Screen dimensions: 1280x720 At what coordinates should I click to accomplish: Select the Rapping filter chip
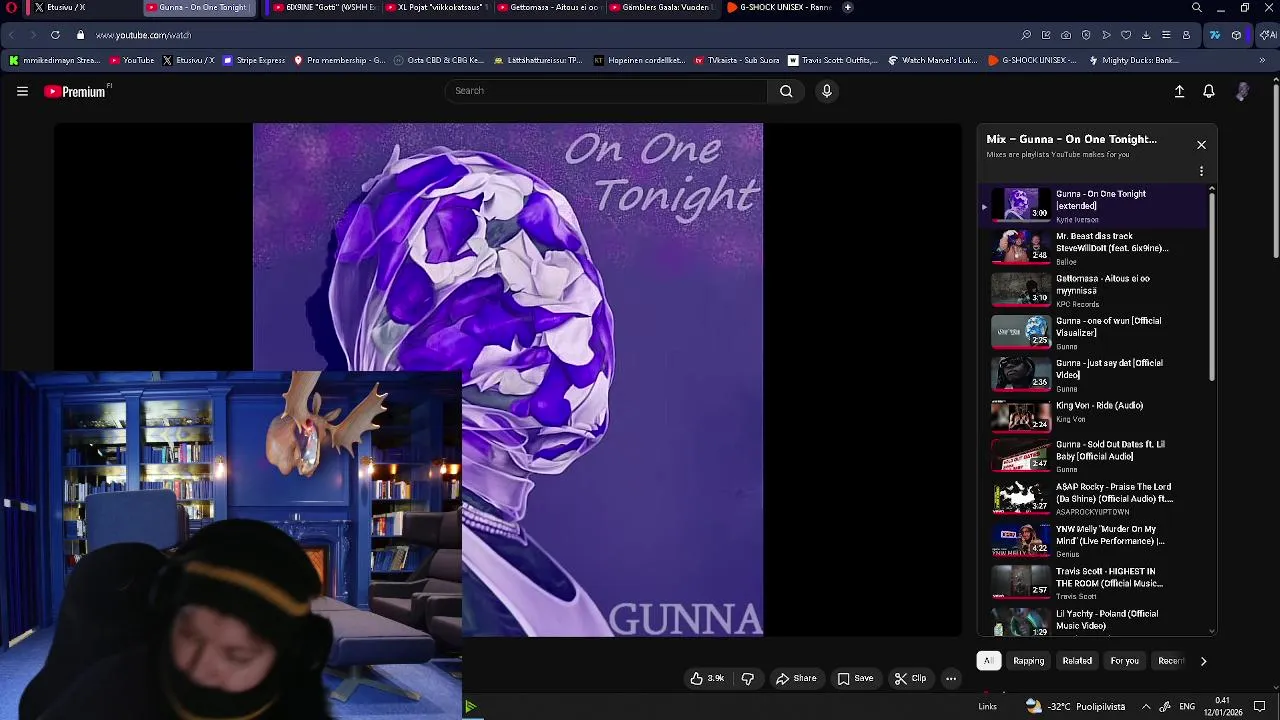(x=1028, y=661)
